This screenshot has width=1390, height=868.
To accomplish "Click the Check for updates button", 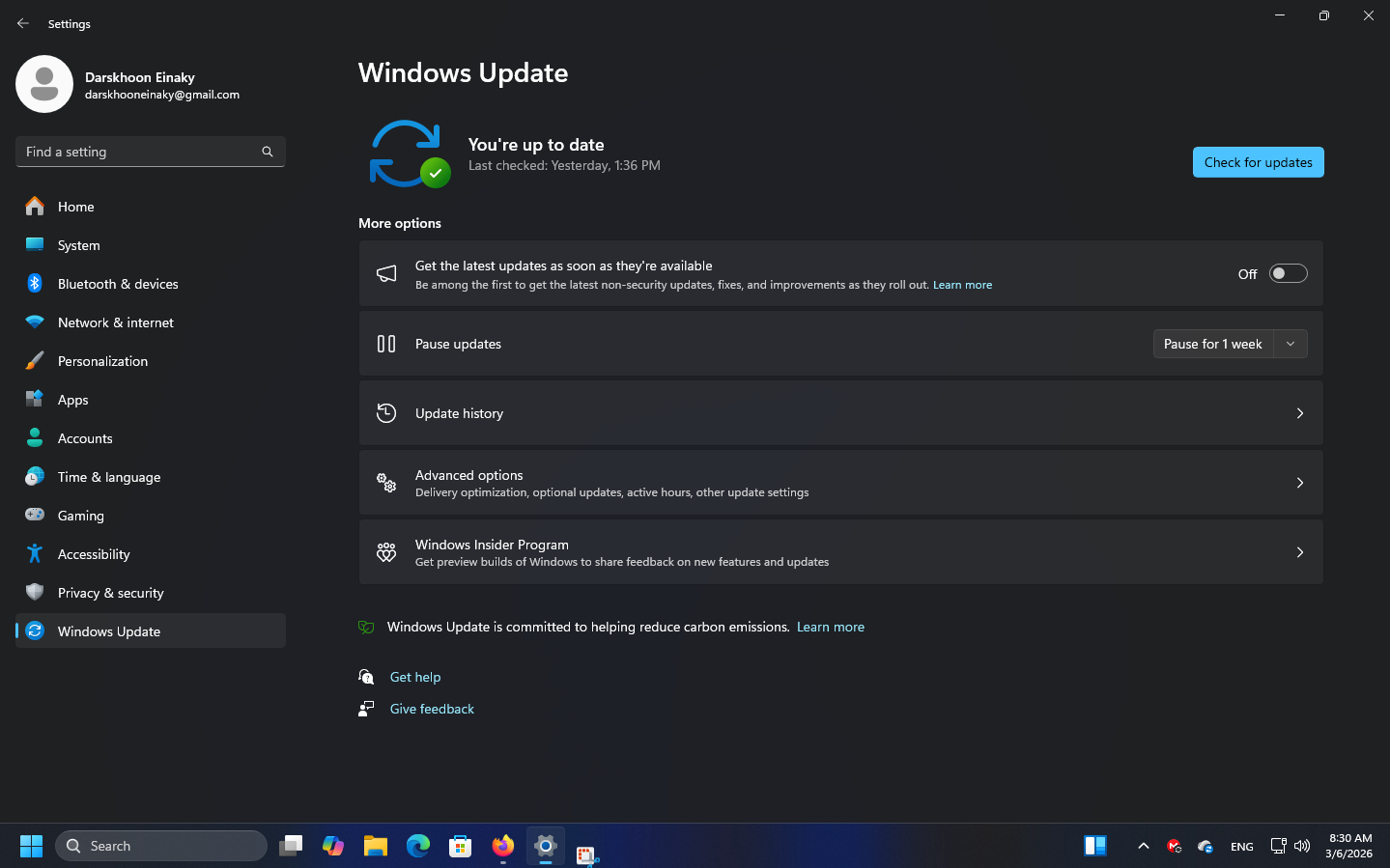I will (x=1258, y=162).
